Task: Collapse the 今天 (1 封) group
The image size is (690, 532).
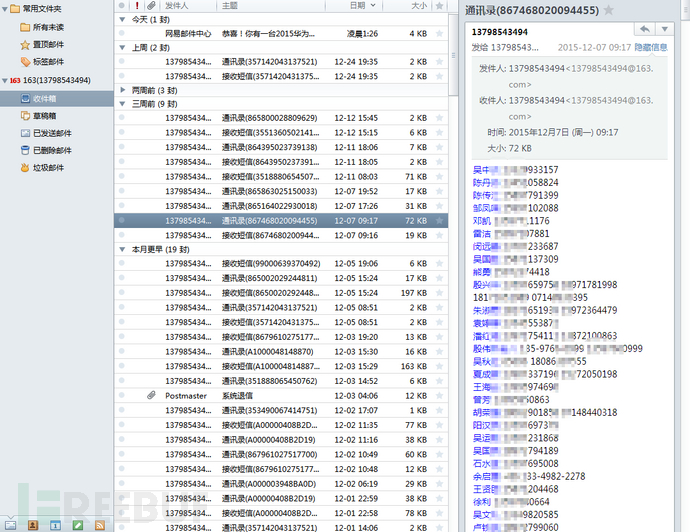Action: [122, 19]
